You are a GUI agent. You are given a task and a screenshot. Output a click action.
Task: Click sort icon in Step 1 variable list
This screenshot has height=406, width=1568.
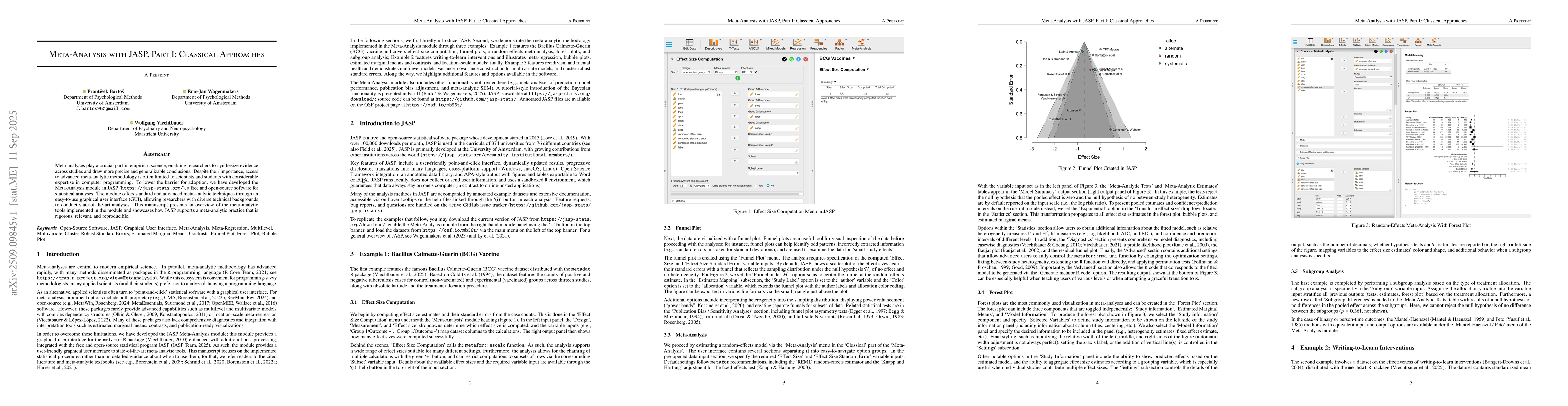click(x=718, y=95)
